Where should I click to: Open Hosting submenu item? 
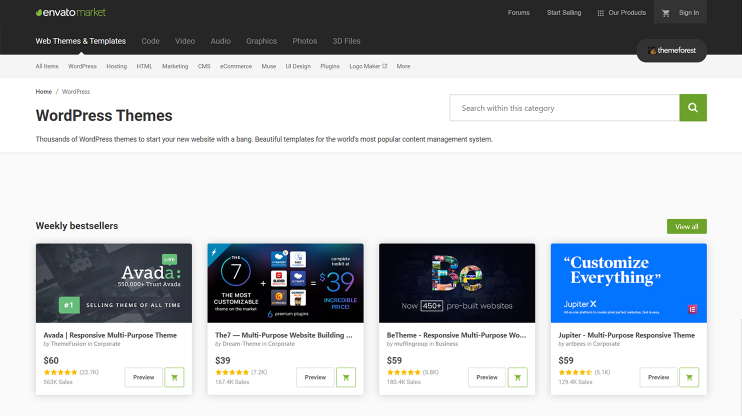click(116, 66)
